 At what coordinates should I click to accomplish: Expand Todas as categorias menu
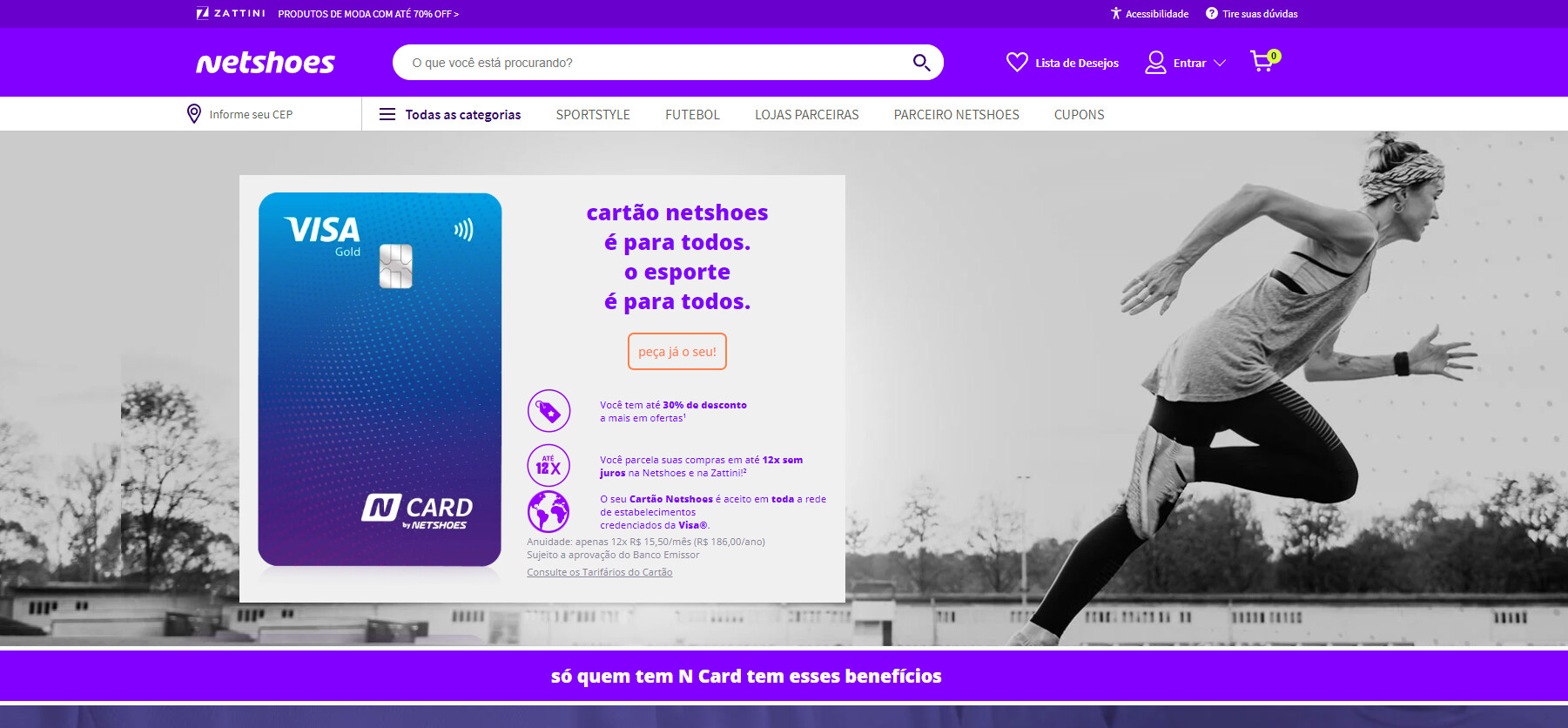(x=462, y=115)
